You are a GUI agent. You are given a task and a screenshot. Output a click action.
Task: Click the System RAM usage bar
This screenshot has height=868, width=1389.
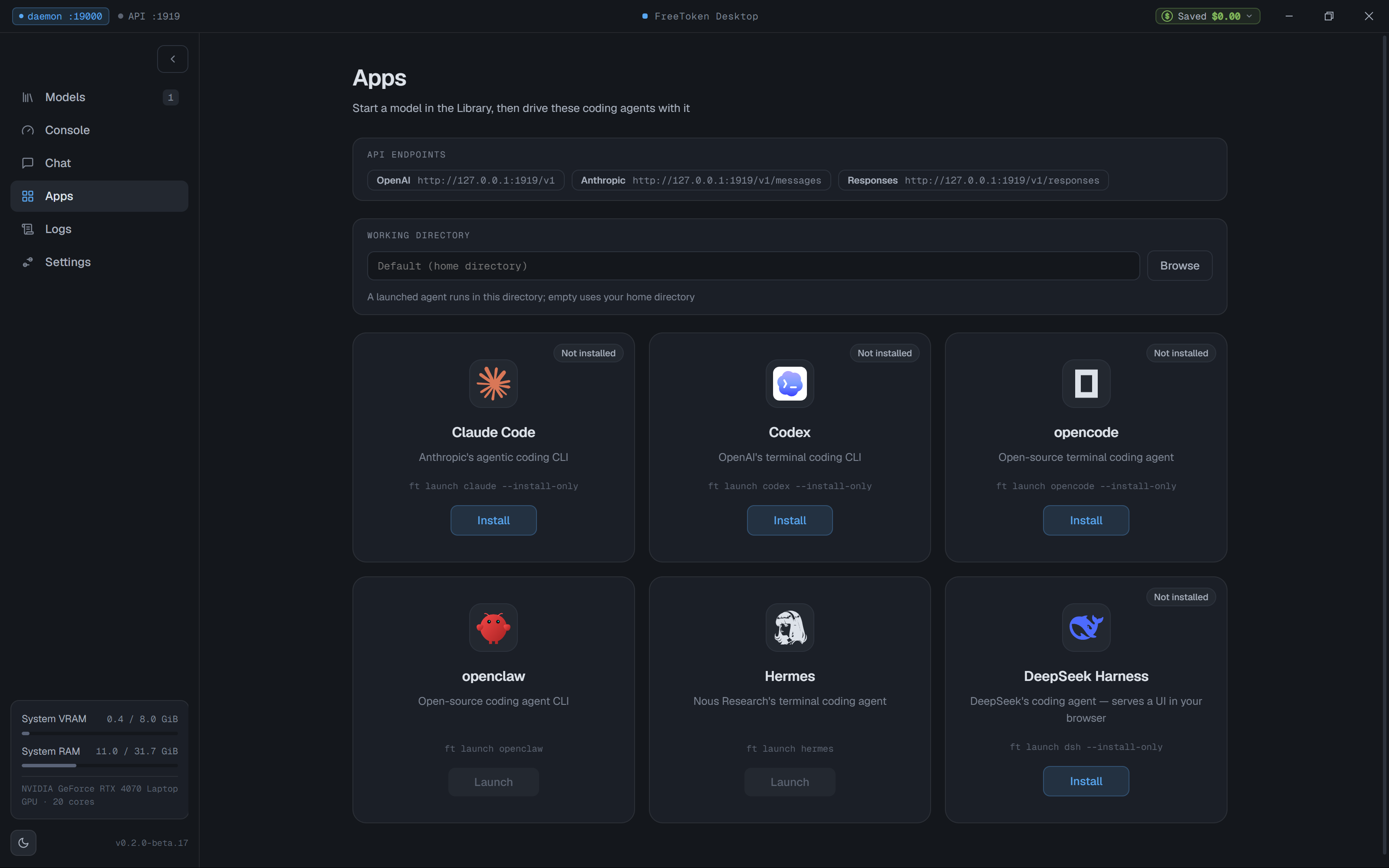(x=99, y=765)
